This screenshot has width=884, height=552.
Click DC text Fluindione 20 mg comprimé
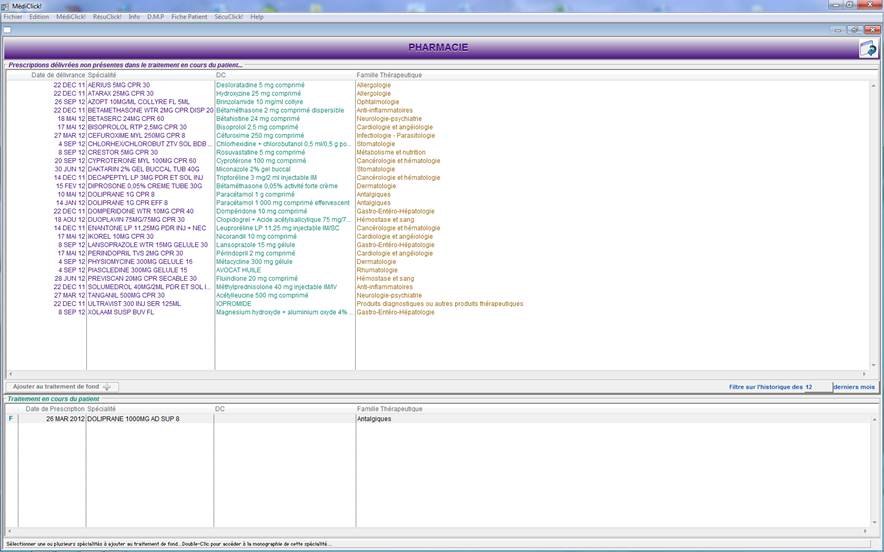coord(257,279)
